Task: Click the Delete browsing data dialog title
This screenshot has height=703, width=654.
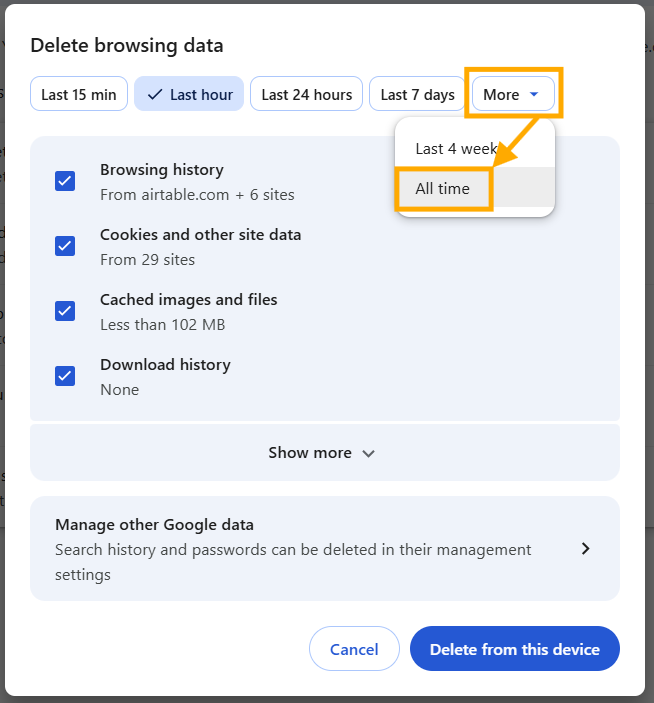Action: click(x=127, y=45)
